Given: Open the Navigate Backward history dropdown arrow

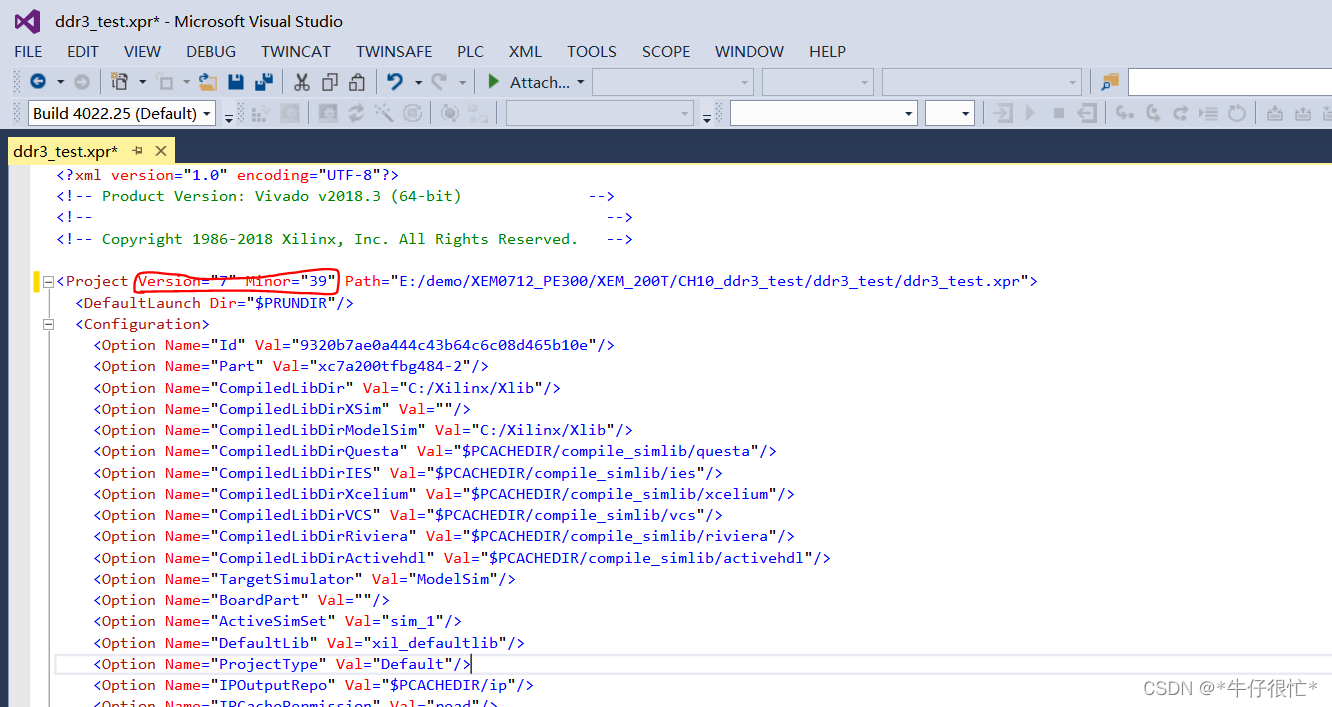Looking at the screenshot, I should (60, 82).
